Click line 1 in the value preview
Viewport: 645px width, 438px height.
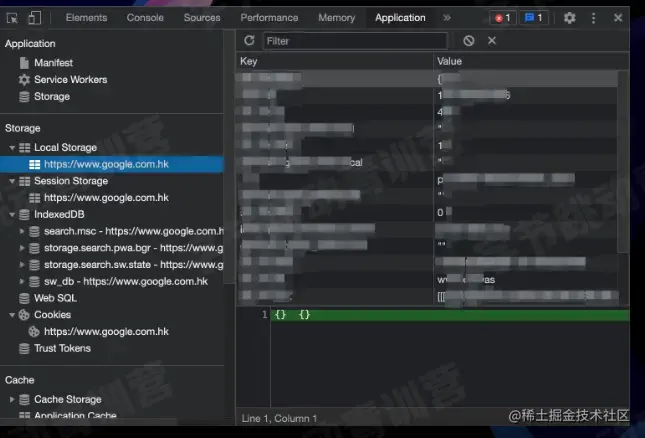450,315
